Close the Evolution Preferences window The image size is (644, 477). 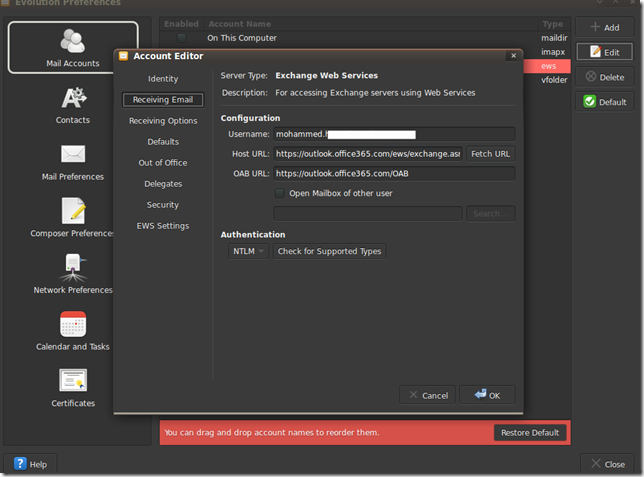pos(608,464)
